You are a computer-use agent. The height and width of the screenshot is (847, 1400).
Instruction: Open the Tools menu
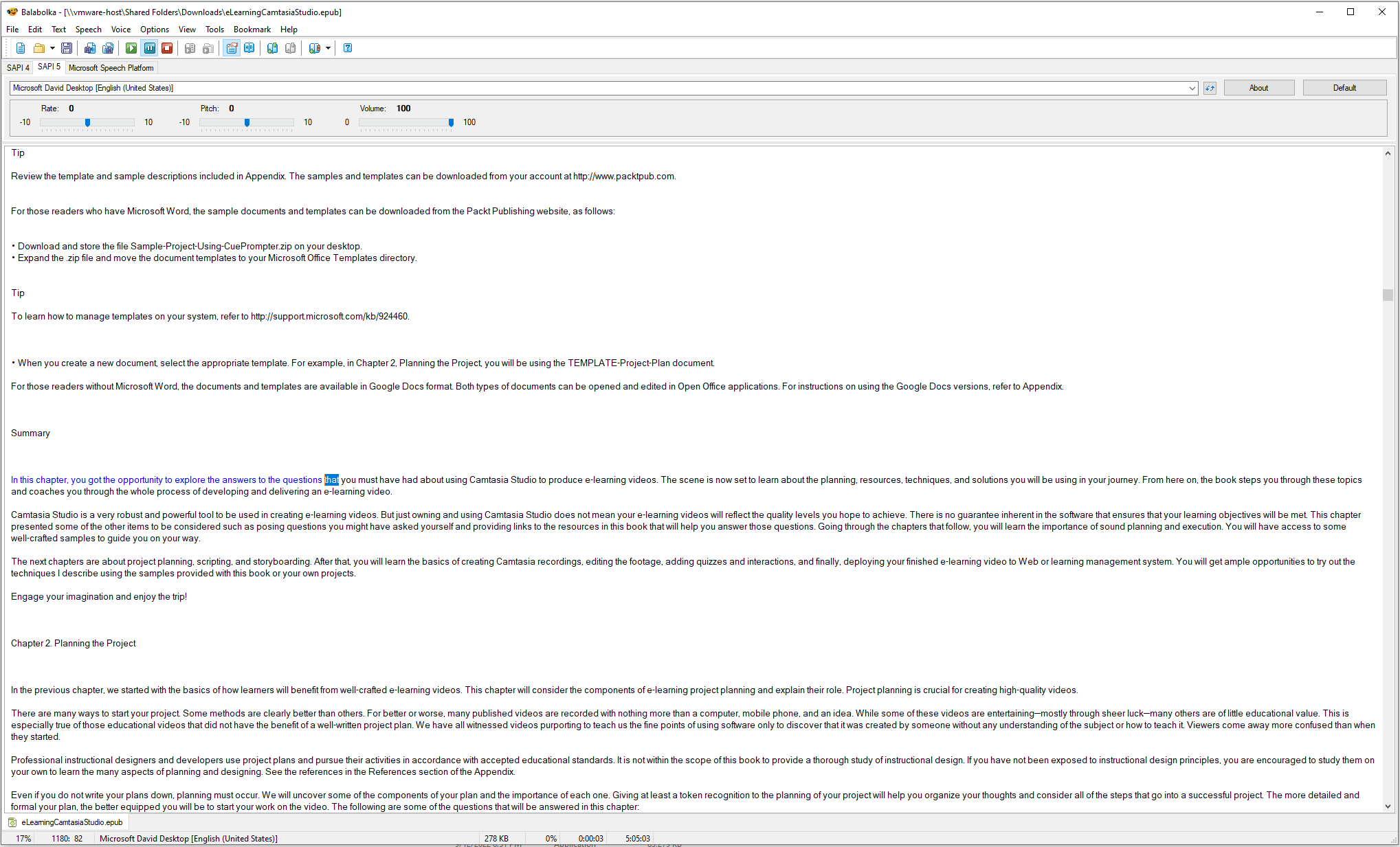pyautogui.click(x=214, y=30)
